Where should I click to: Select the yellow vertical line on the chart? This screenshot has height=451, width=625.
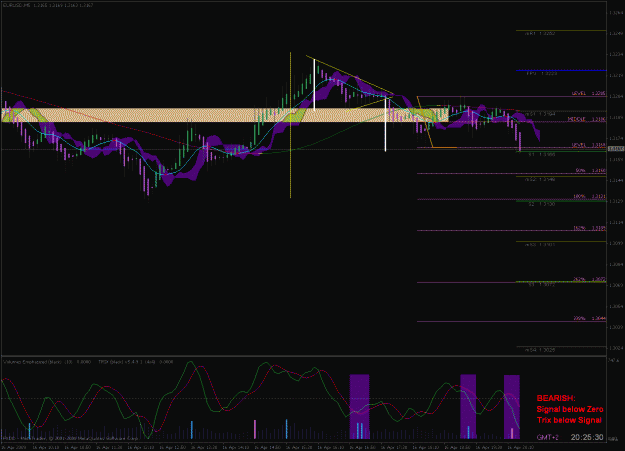pyautogui.click(x=291, y=125)
